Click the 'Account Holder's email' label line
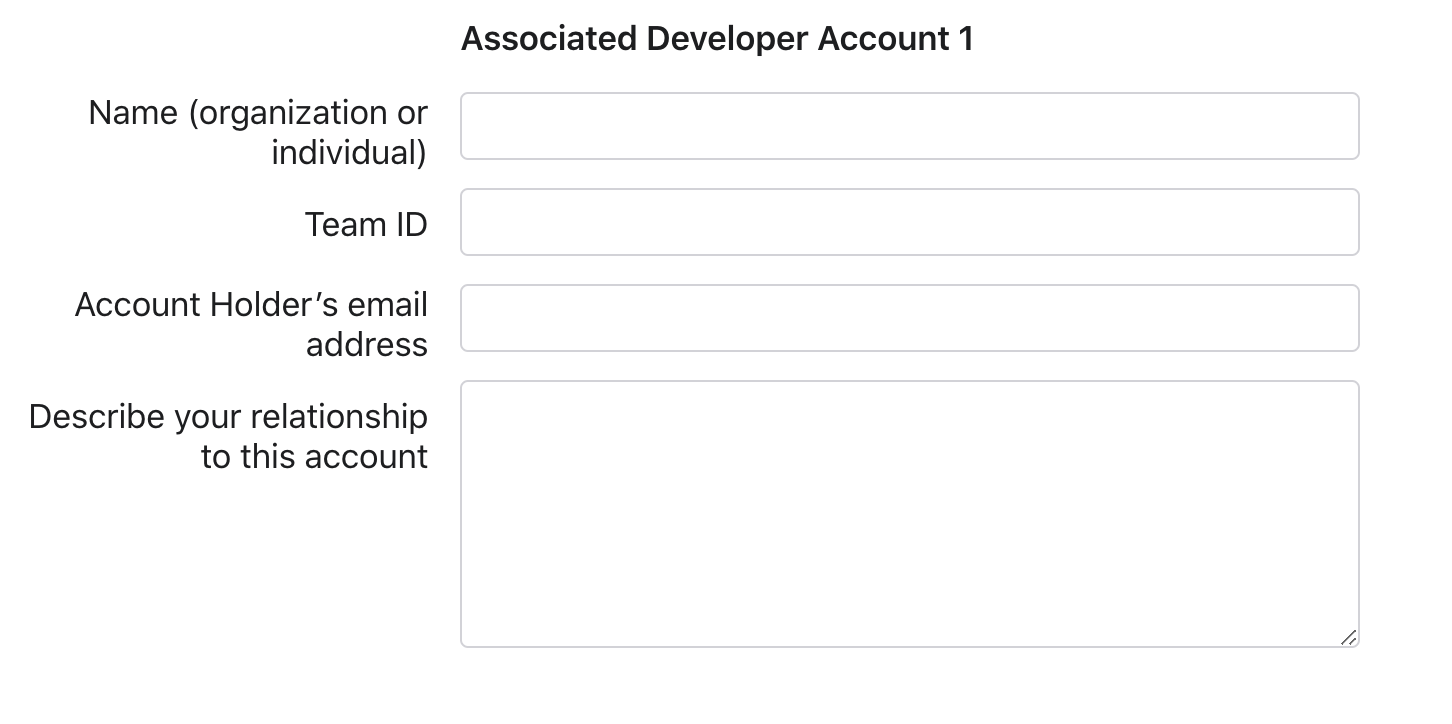This screenshot has width=1452, height=724. (x=251, y=304)
